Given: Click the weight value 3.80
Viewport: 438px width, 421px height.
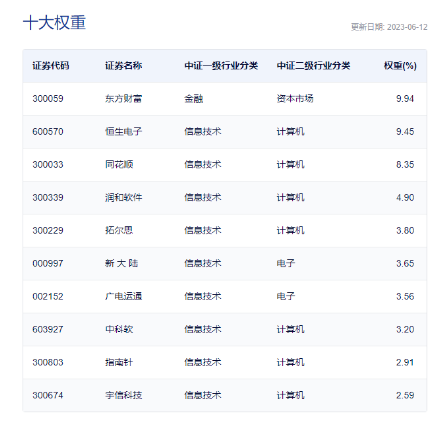Looking at the screenshot, I should point(405,231).
